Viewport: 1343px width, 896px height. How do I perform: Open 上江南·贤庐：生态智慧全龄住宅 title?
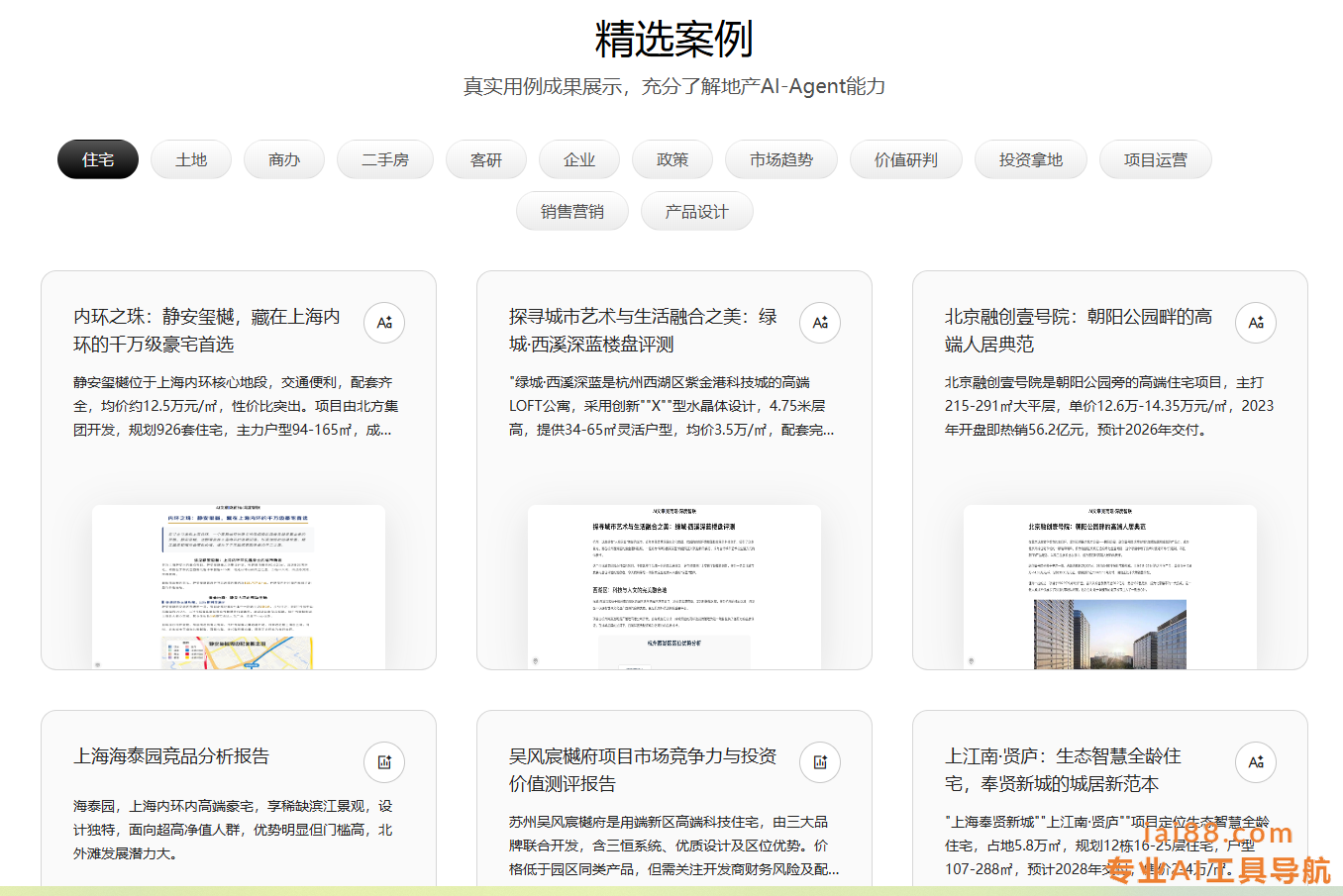pos(1064,770)
